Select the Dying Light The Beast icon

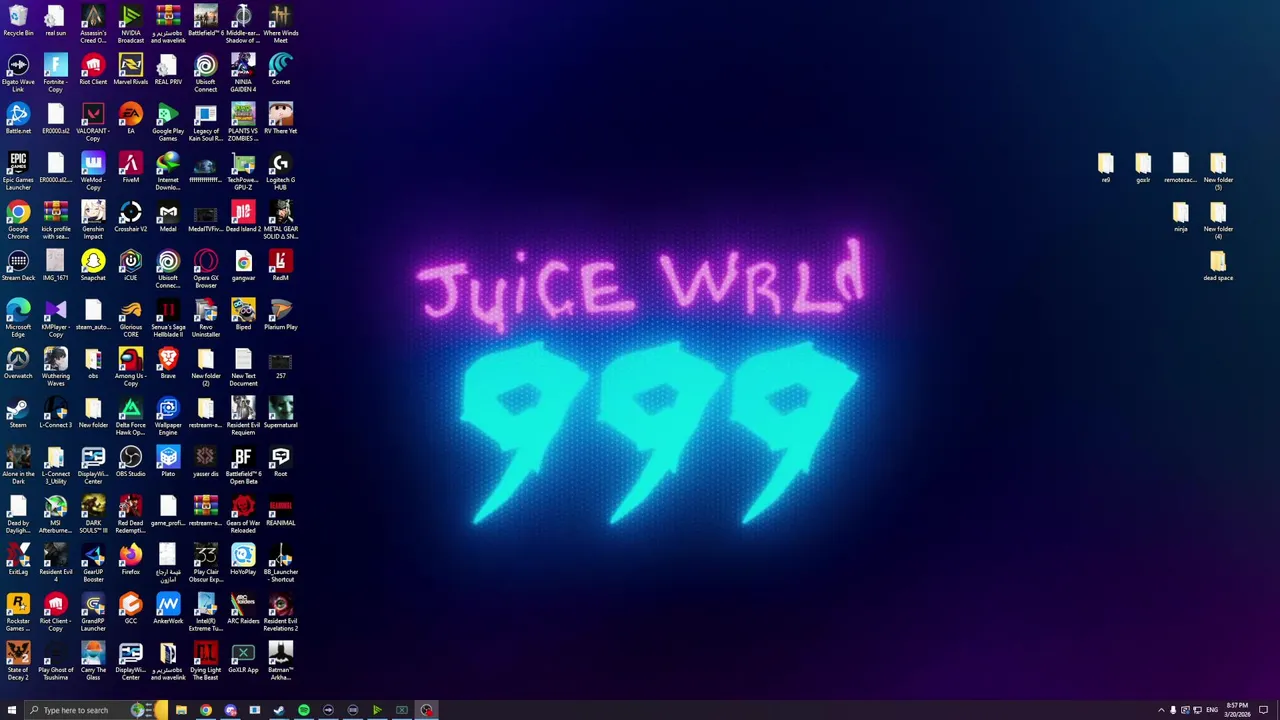click(x=206, y=661)
